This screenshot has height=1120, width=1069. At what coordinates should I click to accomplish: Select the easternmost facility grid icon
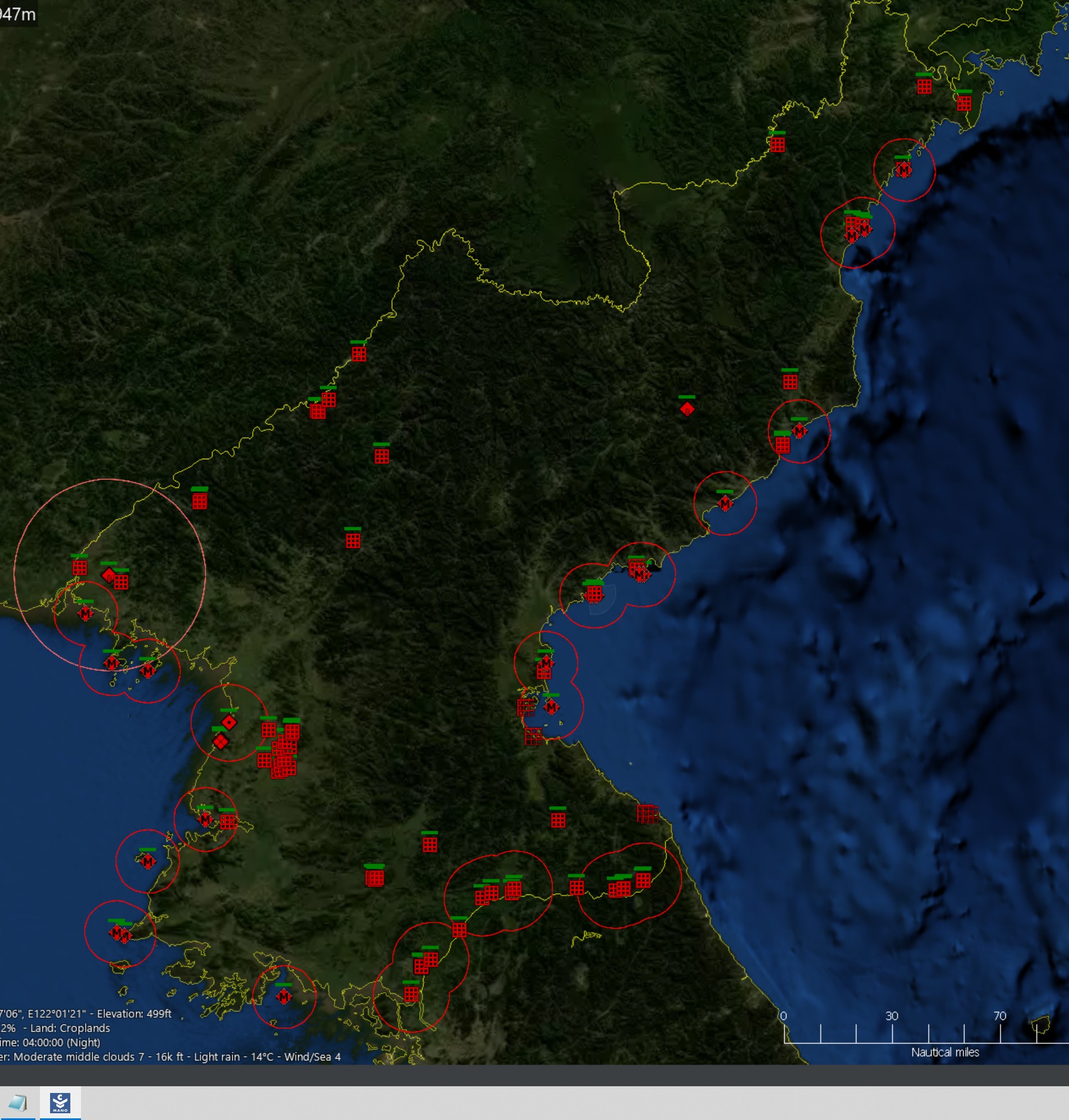pos(964,103)
